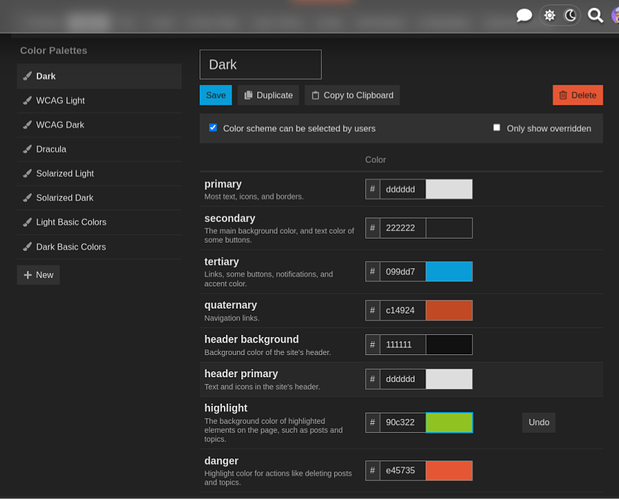Toggle color scheme selectable by users
The image size is (619, 500).
pos(213,127)
